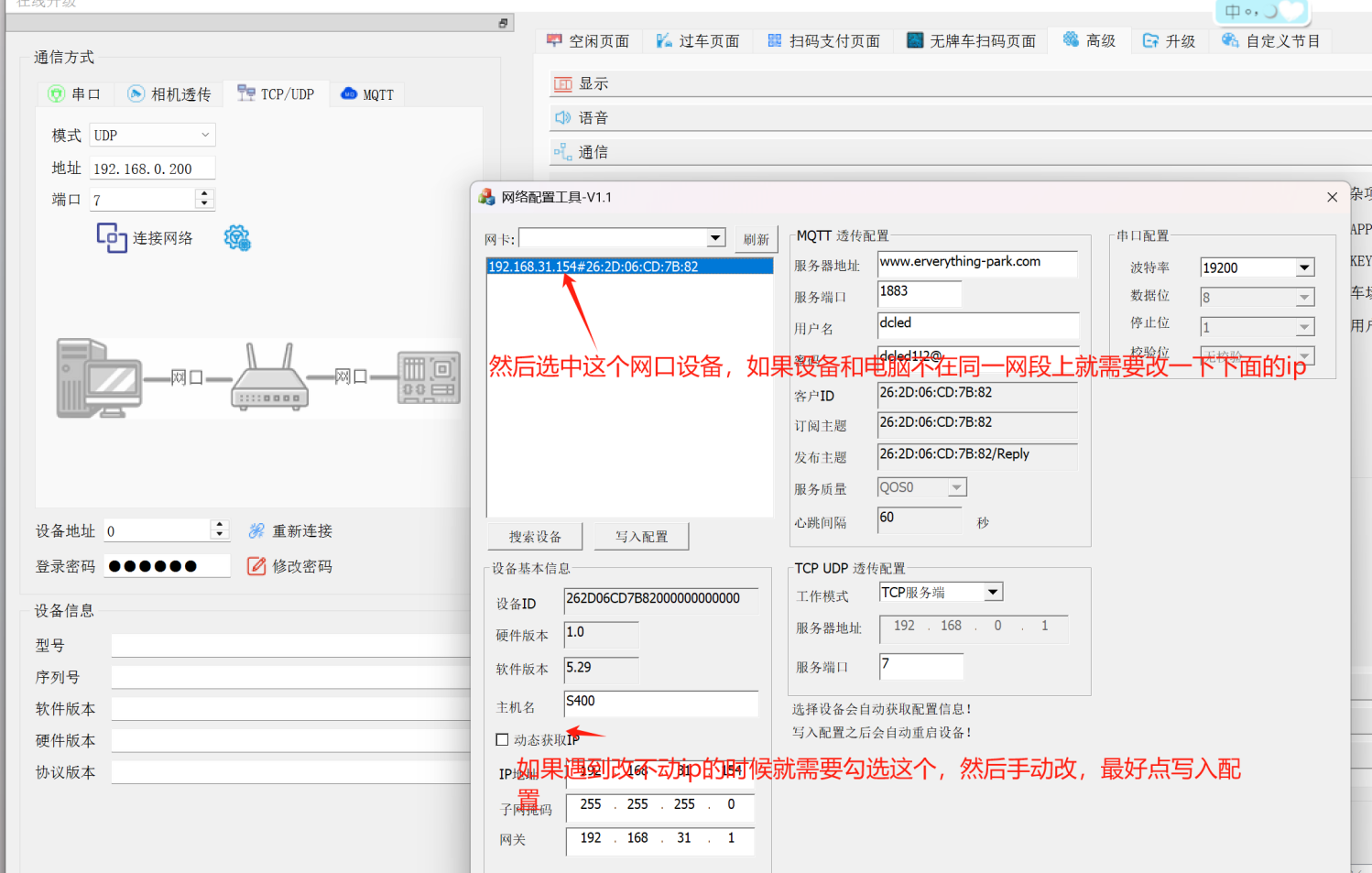The image size is (1372, 873).
Task: Click the MQTT 服务器地址 field
Action: pos(977,264)
